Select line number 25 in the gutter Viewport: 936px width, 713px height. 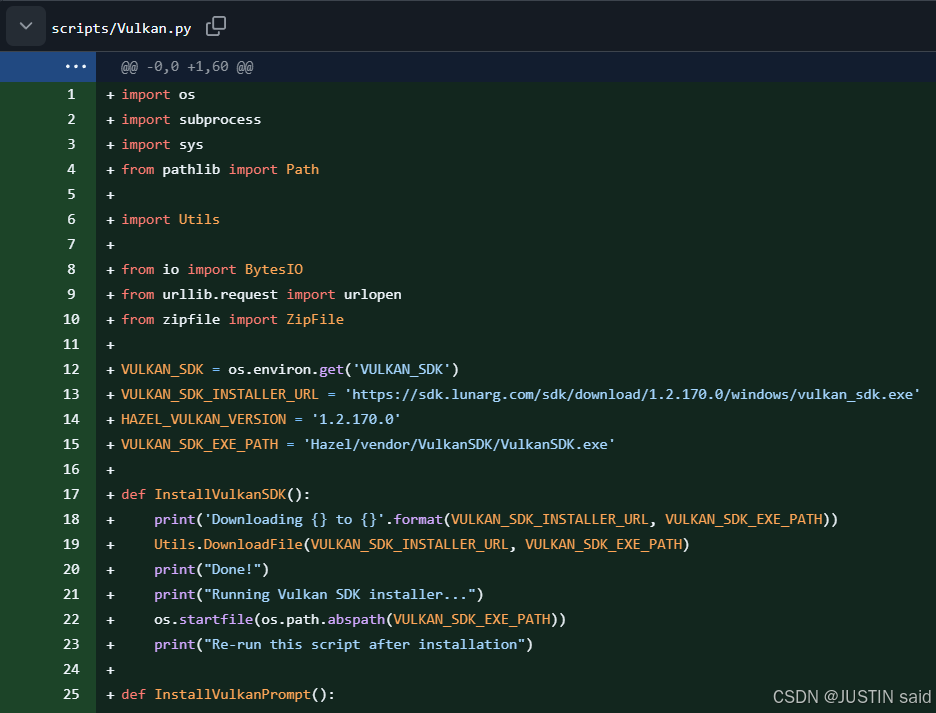pos(71,694)
